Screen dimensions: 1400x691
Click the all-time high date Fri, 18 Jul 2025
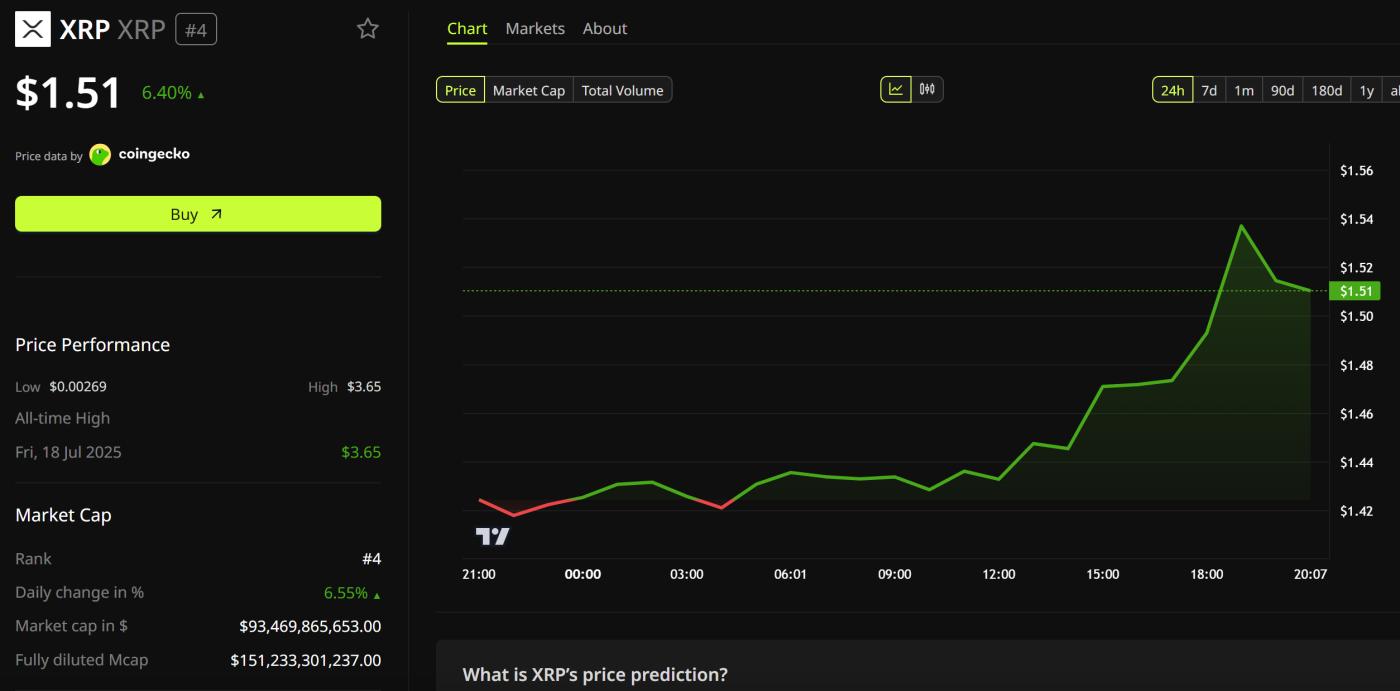(68, 452)
